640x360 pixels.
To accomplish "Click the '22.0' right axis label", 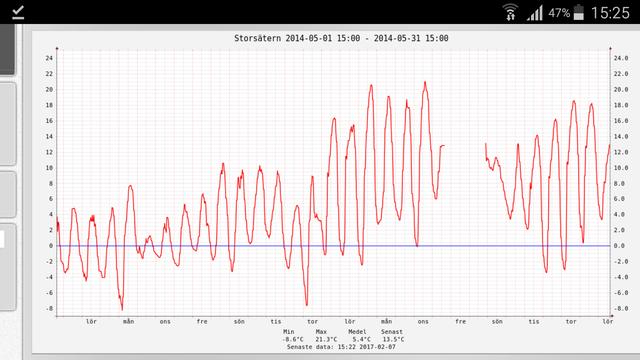I will click(x=621, y=74).
